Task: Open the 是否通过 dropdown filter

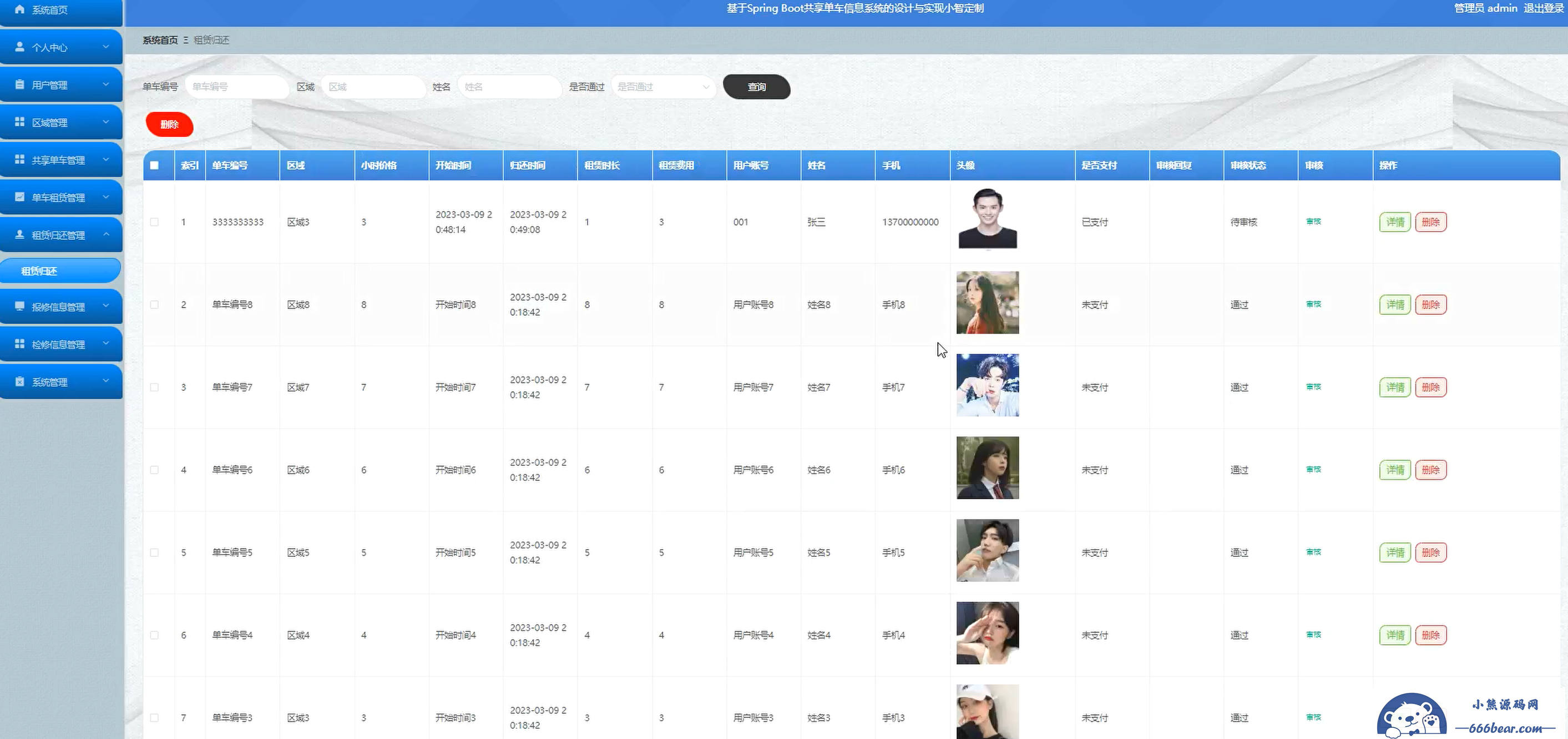Action: (x=664, y=87)
